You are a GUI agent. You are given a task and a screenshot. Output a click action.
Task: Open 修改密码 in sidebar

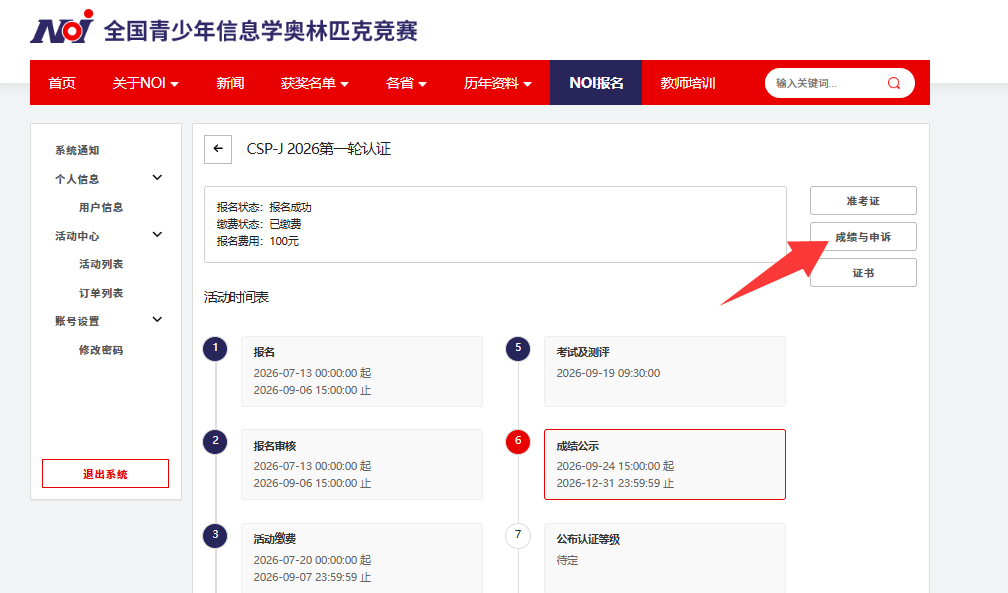click(x=101, y=351)
